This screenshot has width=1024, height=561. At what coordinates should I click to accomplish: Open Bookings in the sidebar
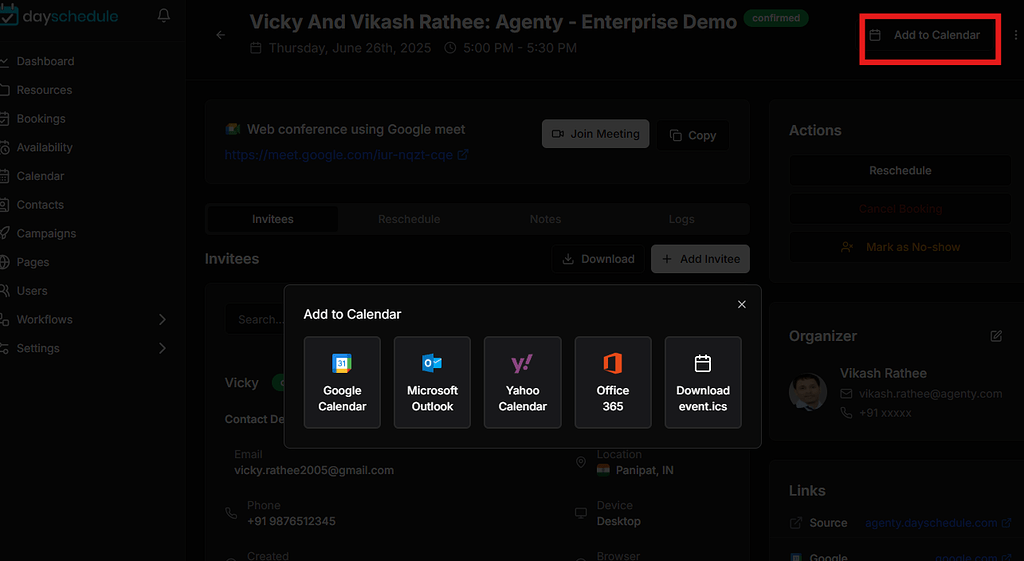click(x=40, y=119)
